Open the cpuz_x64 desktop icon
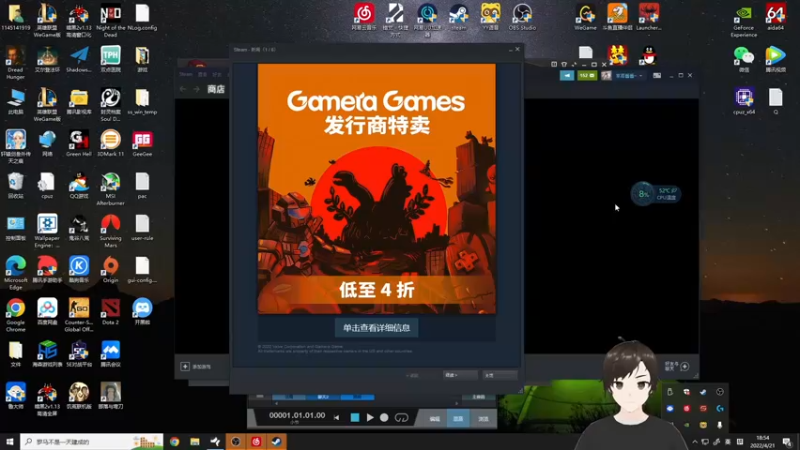Viewport: 800px width, 450px height. [x=743, y=101]
